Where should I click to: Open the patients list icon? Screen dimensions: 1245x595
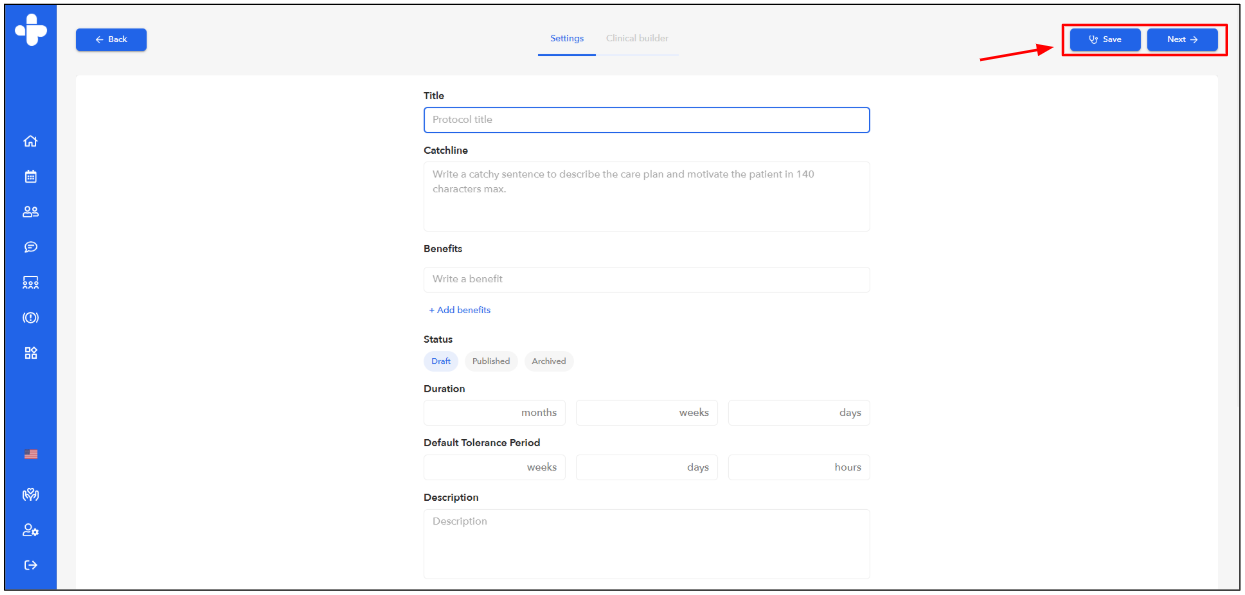31,212
